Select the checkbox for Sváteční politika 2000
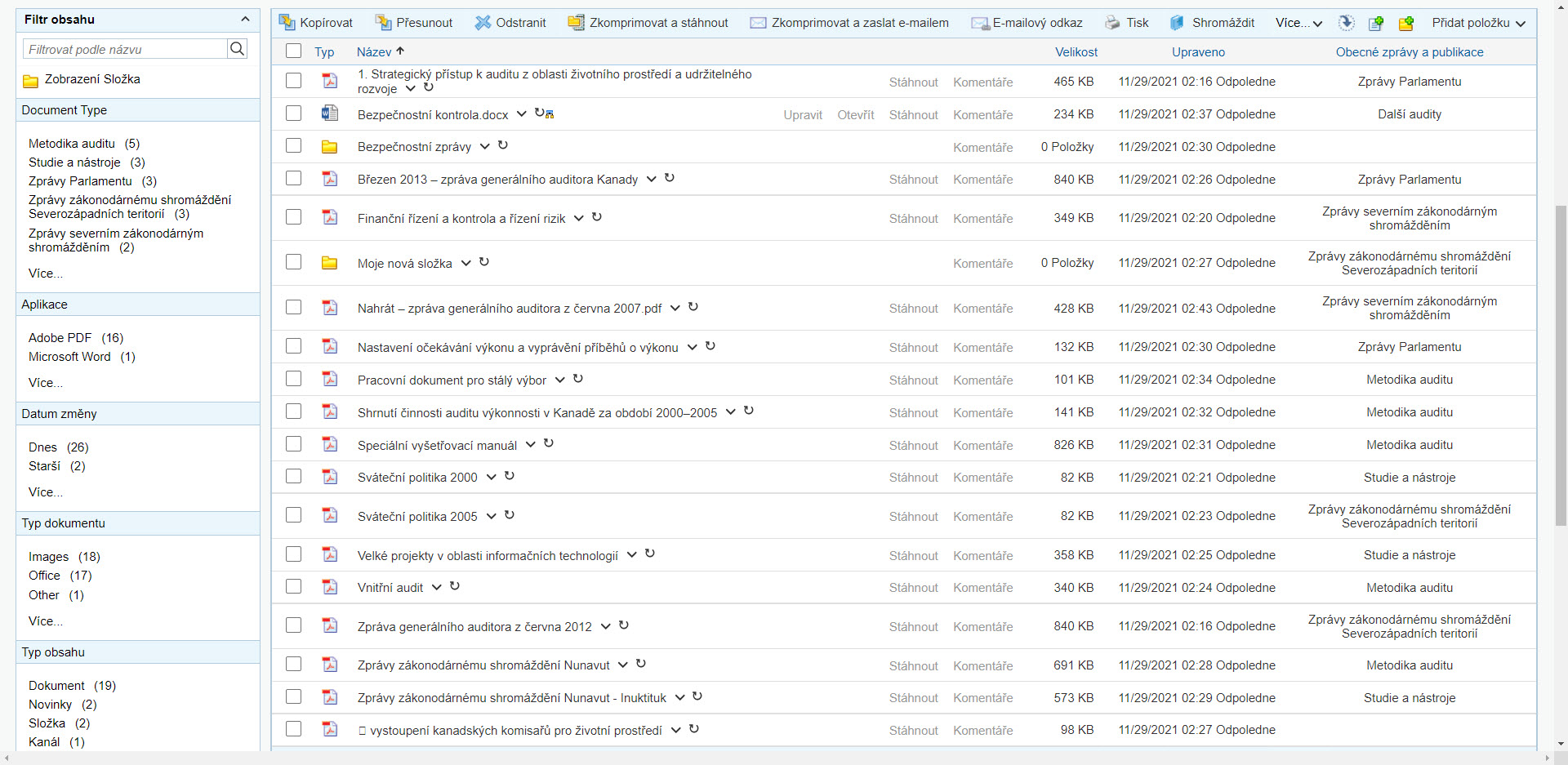The height and width of the screenshot is (765, 1568). click(294, 477)
